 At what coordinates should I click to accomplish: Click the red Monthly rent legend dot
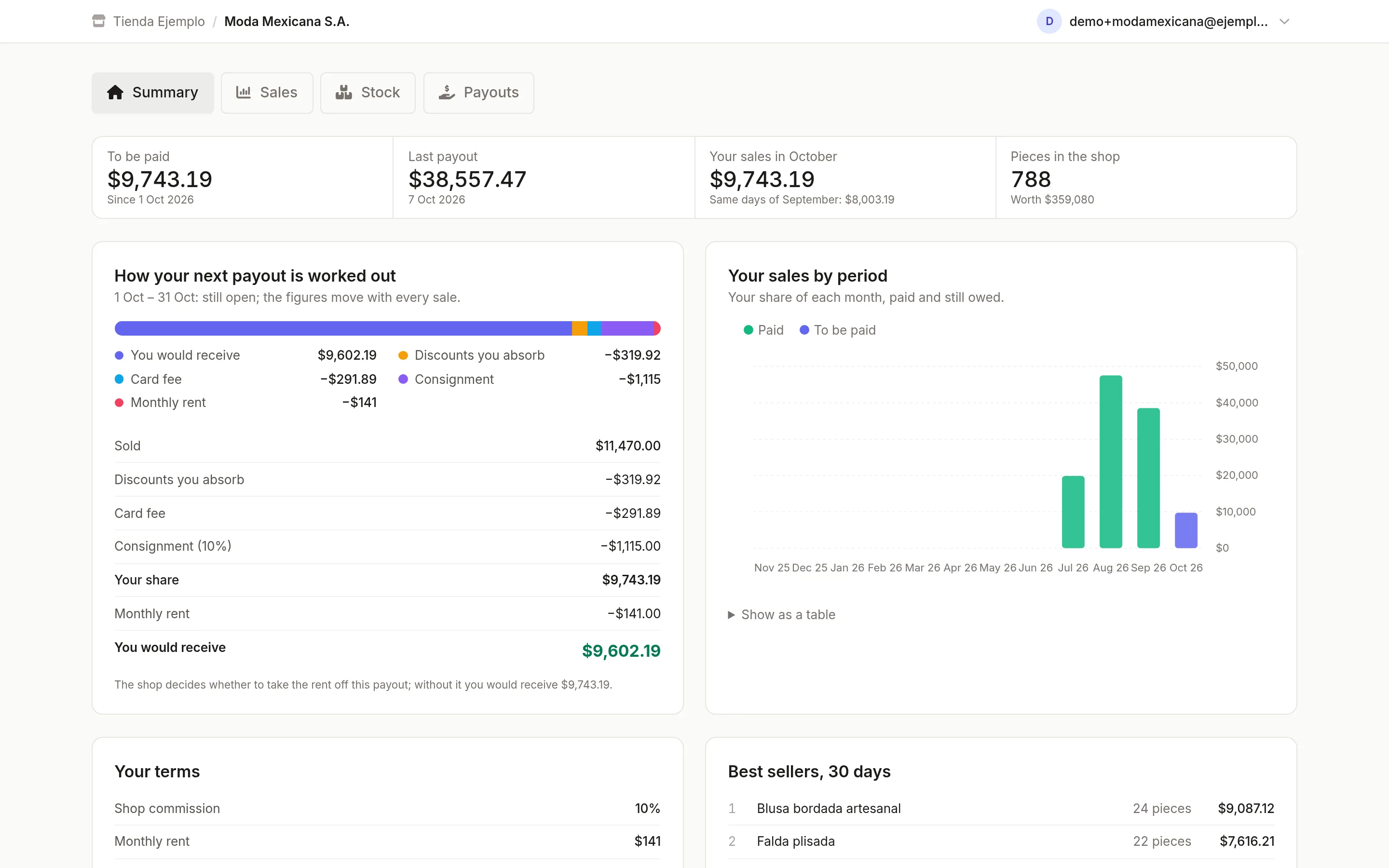point(120,403)
